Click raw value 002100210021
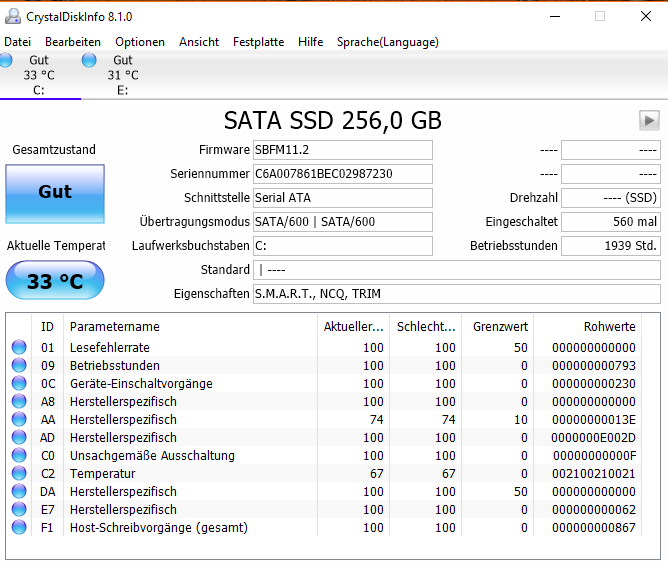668x565 pixels. point(594,474)
